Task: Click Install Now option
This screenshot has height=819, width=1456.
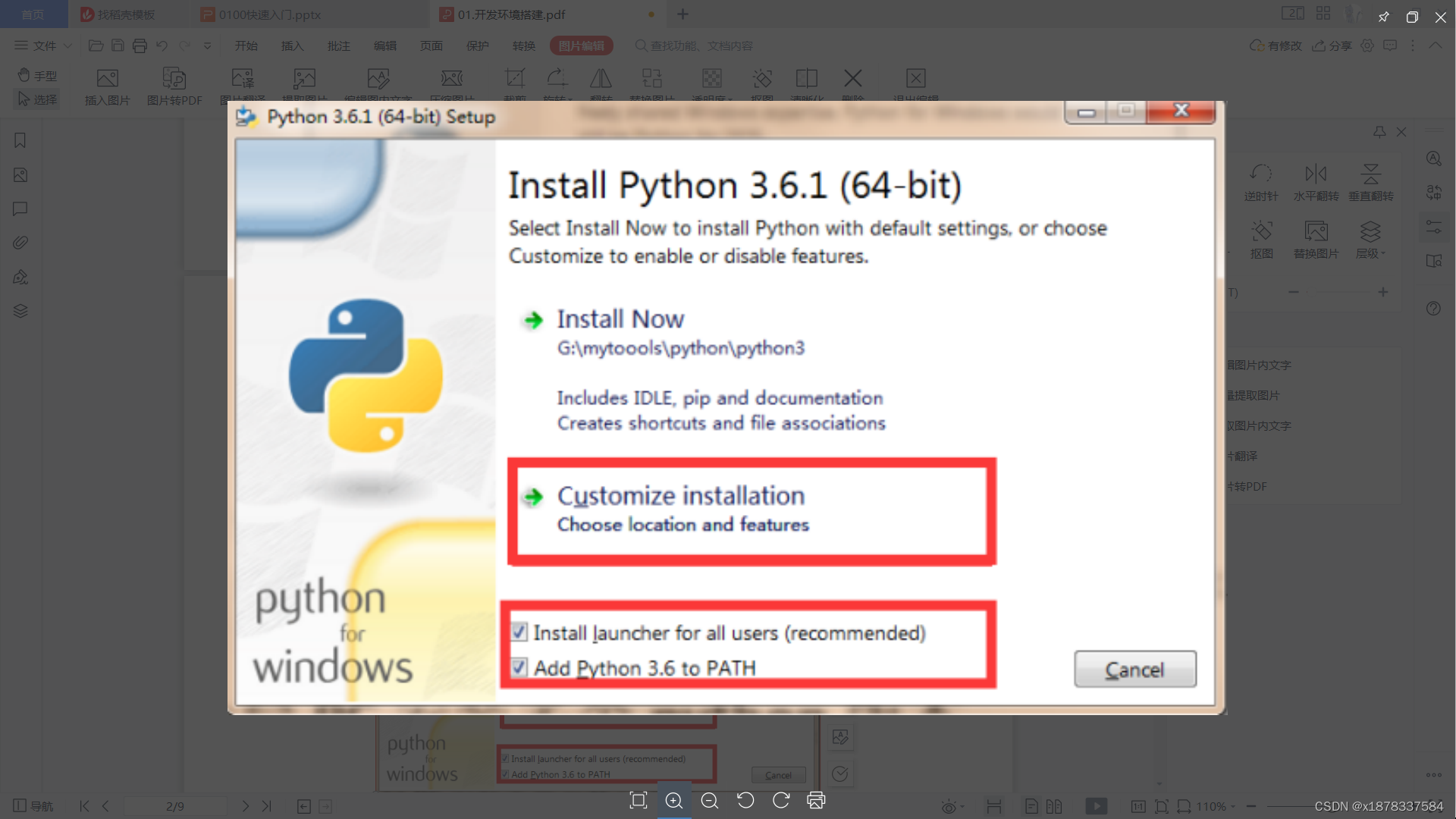Action: point(620,319)
